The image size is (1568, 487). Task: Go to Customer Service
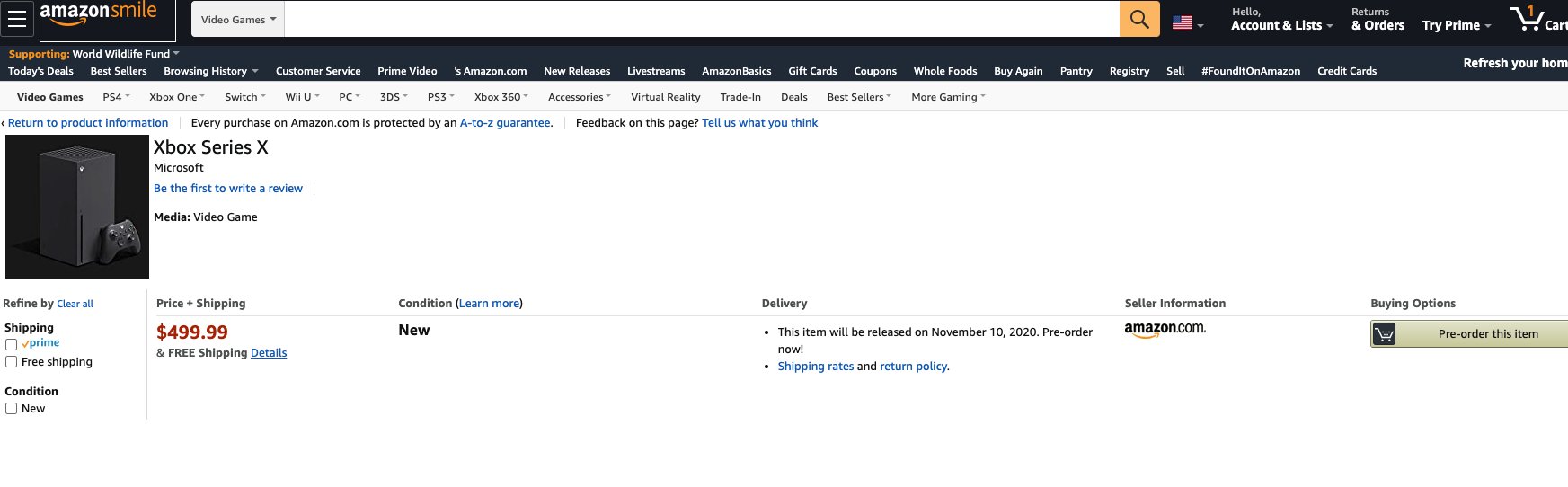318,71
